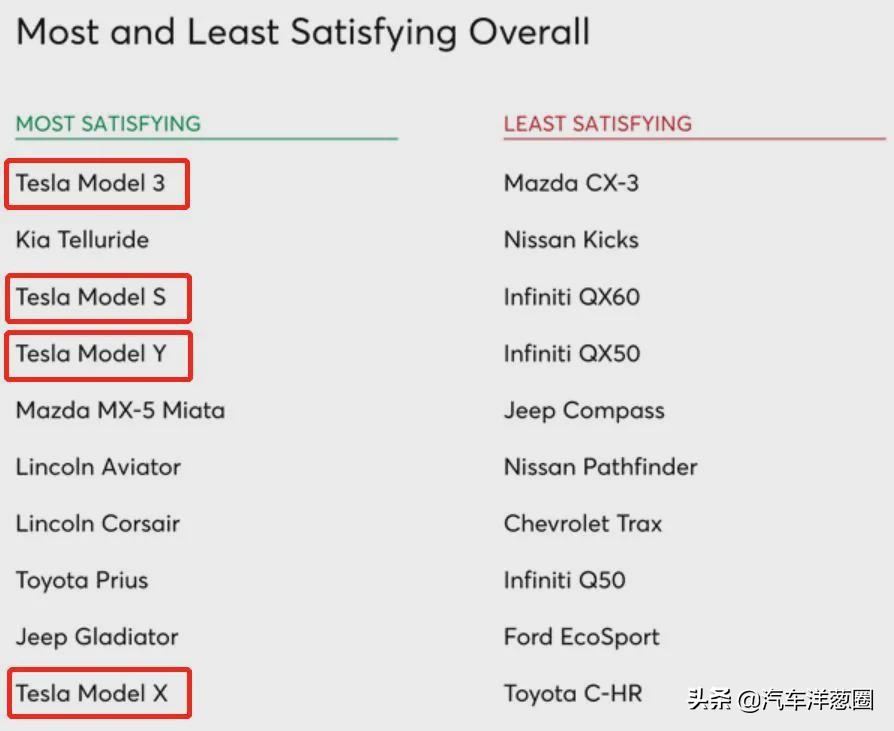The width and height of the screenshot is (894, 731).
Task: Select the Ford EcoSport entry
Action: tap(582, 637)
